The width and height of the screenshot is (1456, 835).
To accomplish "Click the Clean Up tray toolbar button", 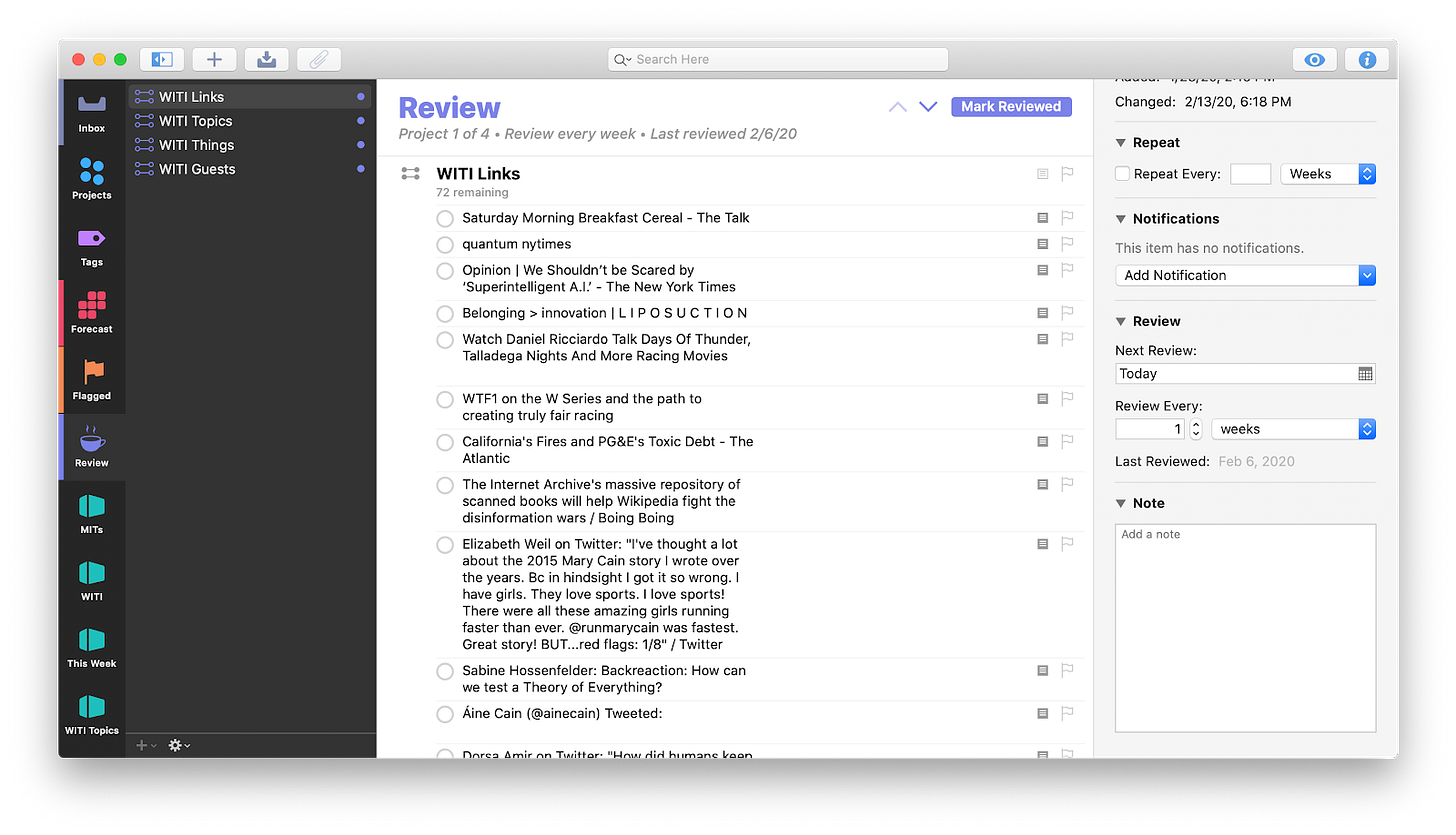I will point(266,59).
